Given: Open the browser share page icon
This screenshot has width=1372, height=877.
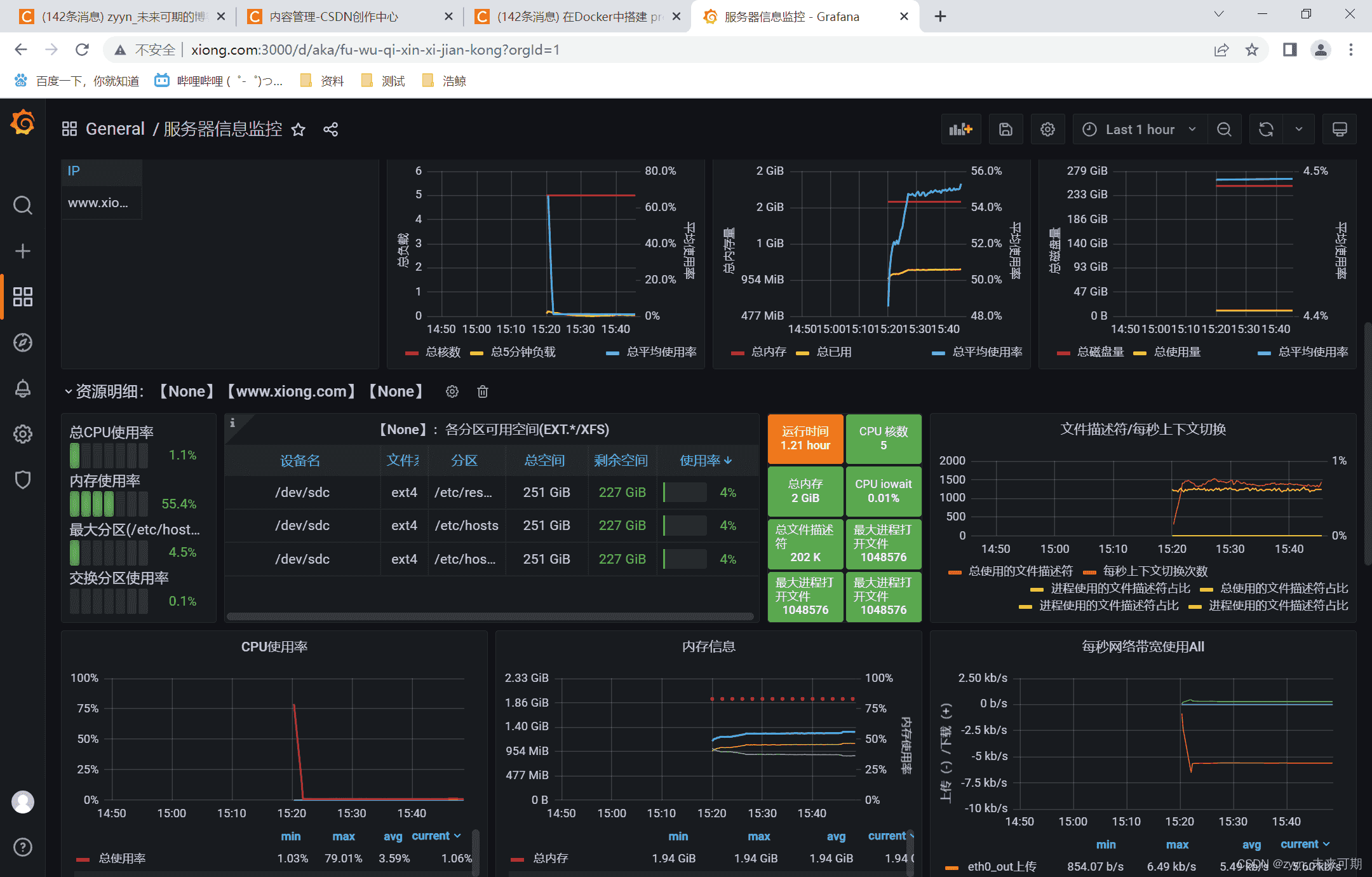Looking at the screenshot, I should [x=1221, y=50].
